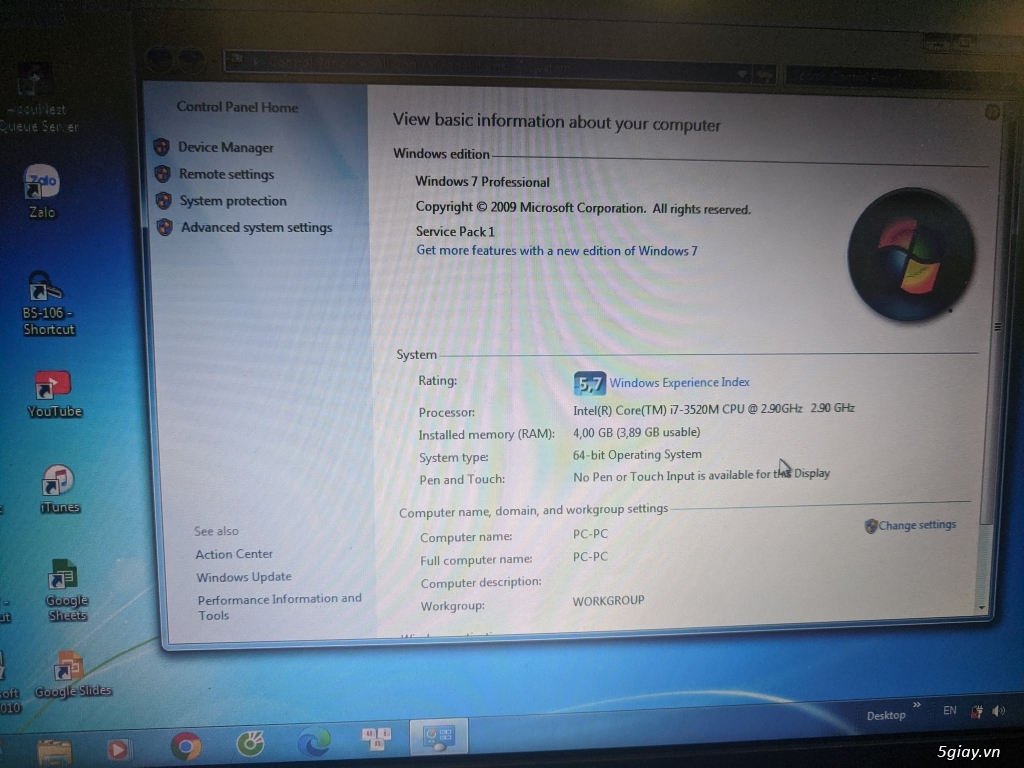Select the iTunes desktop shortcut
The height and width of the screenshot is (768, 1024).
pos(59,490)
